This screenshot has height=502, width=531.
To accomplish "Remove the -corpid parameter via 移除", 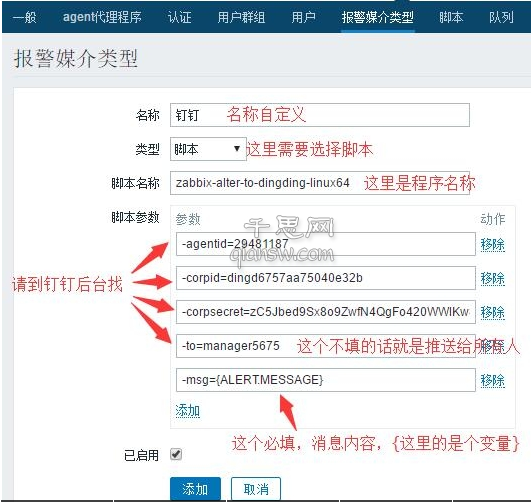I will coord(493,278).
